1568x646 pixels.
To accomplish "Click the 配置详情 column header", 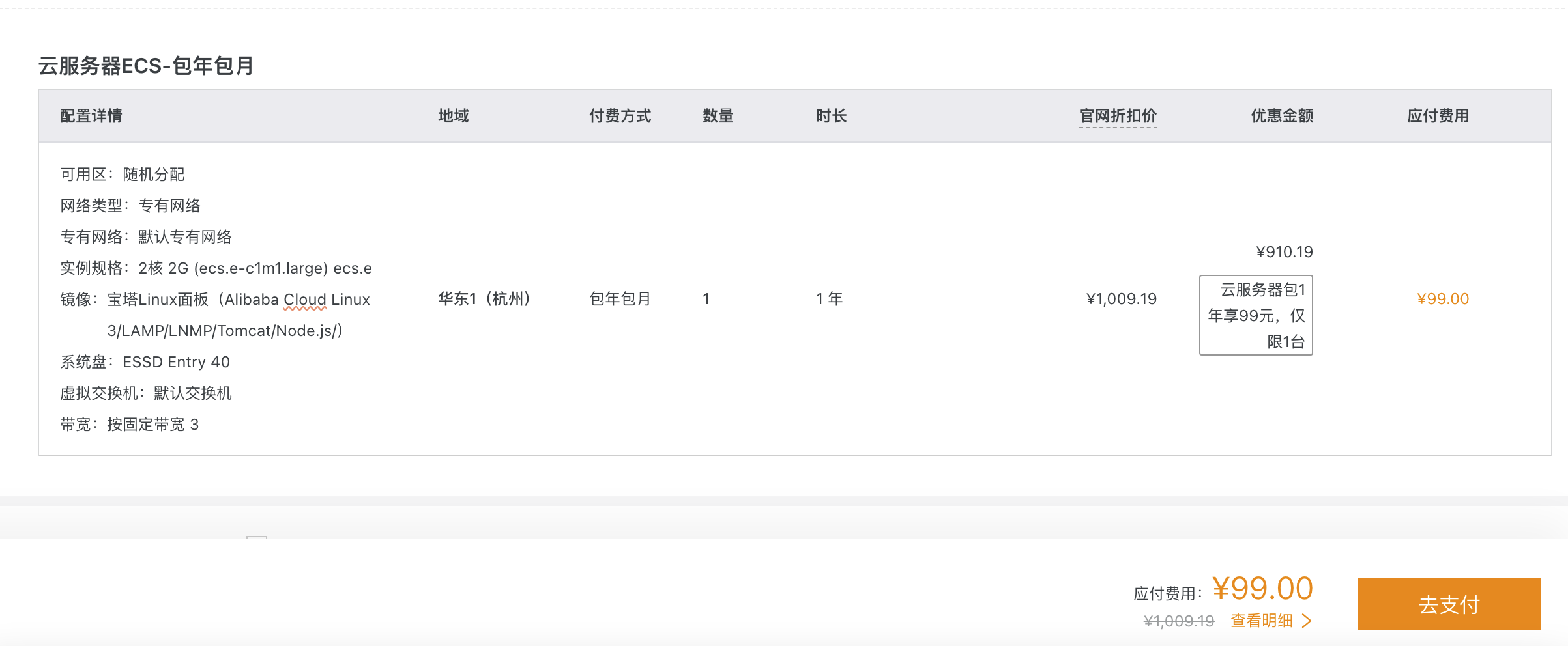I will [x=91, y=116].
